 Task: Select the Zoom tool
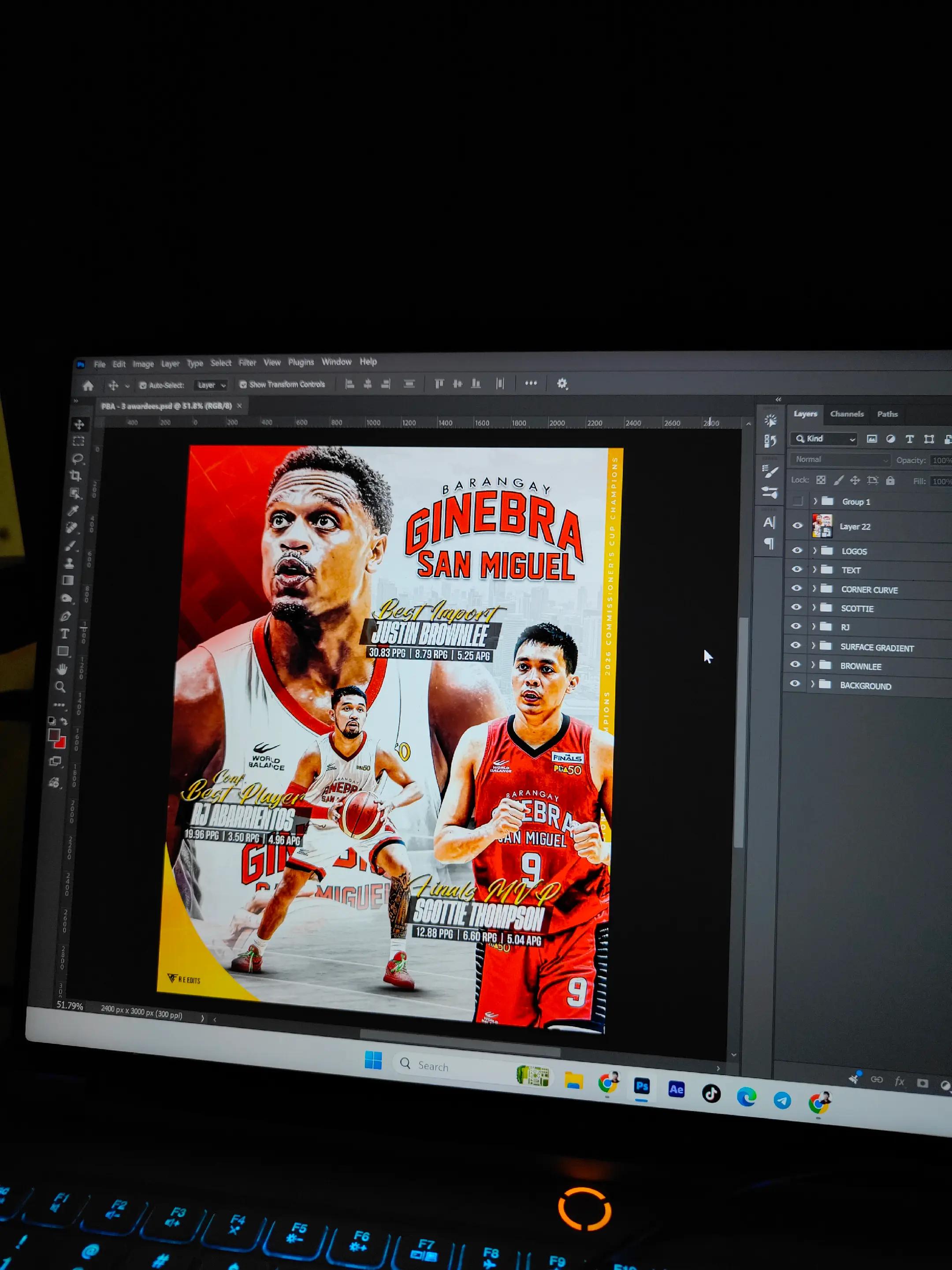click(60, 687)
